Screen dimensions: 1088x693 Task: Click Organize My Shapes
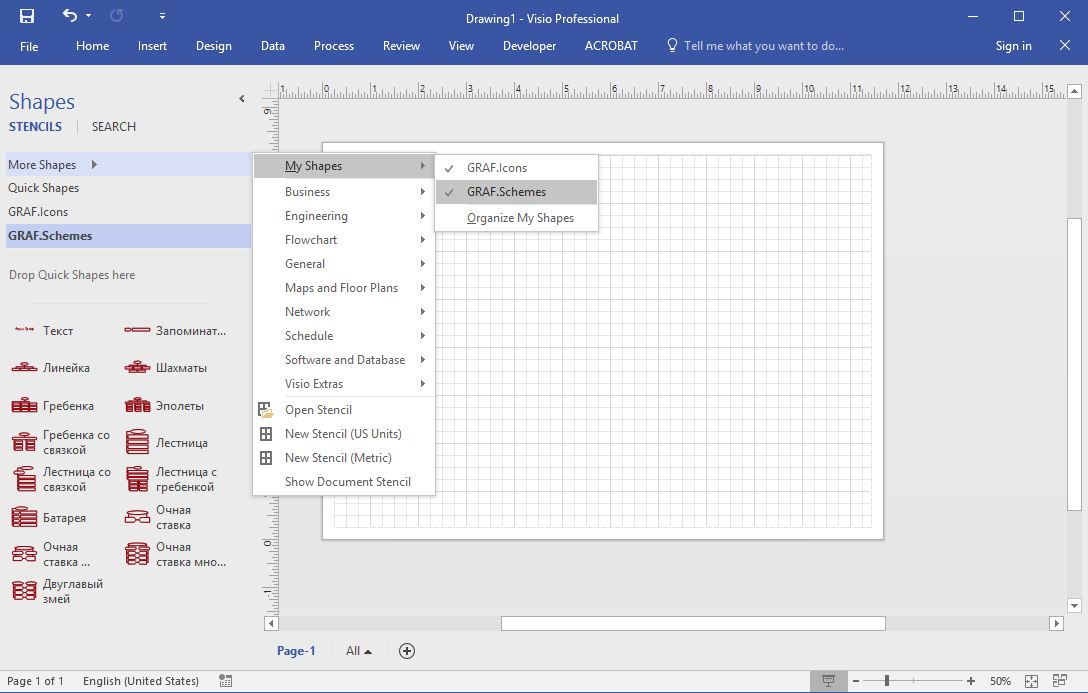pos(520,218)
